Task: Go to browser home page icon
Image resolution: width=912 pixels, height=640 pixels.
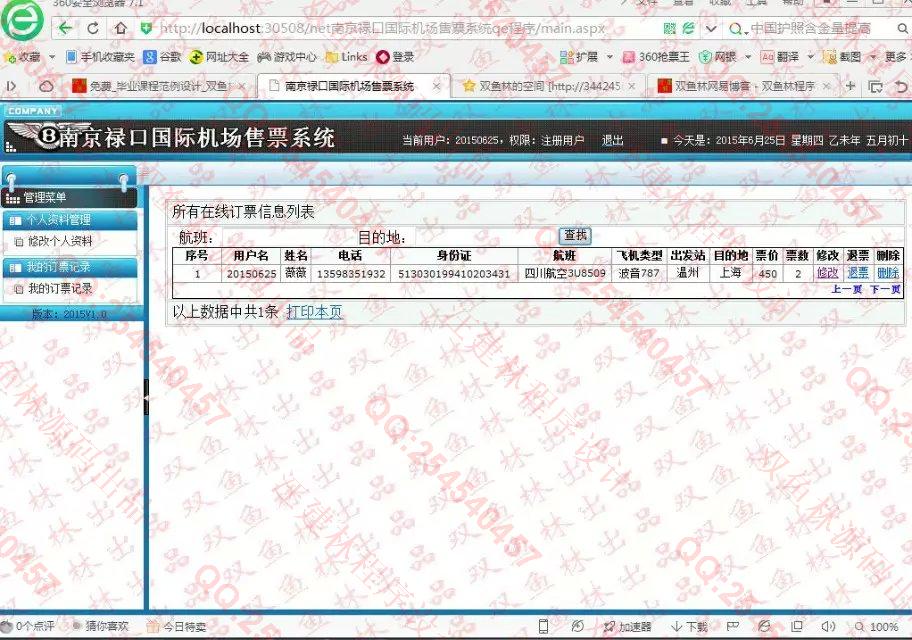Action: pyautogui.click(x=120, y=28)
